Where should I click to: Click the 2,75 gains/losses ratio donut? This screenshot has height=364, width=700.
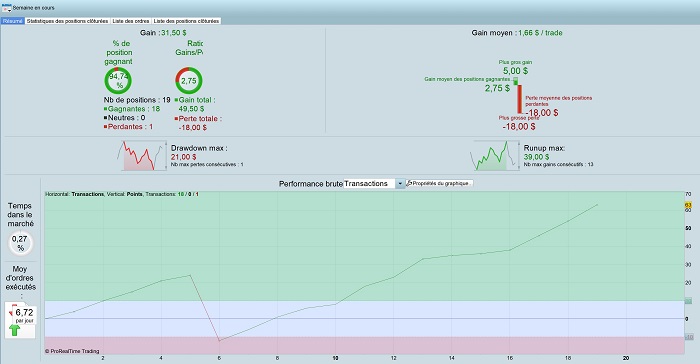click(x=188, y=81)
